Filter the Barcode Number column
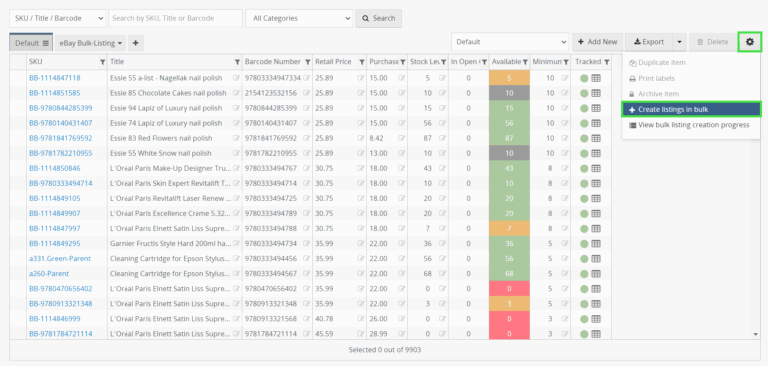This screenshot has height=366, width=768. (308, 62)
